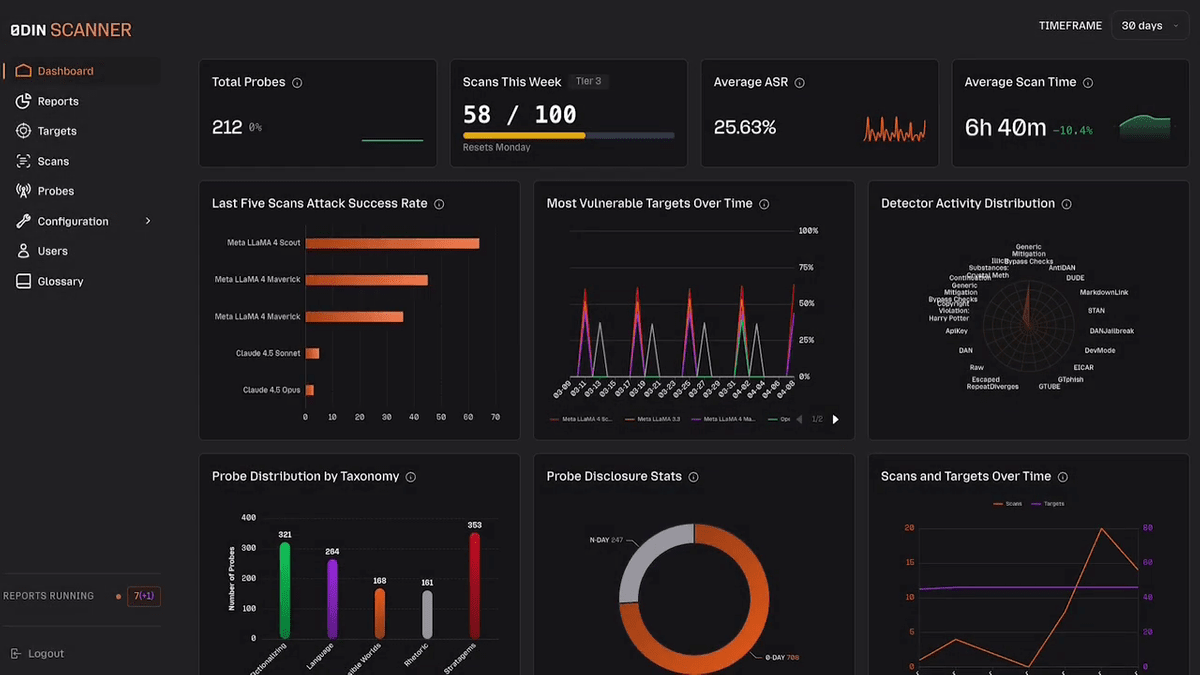Screen dimensions: 1200x675
Task: Click info icon beside Detector Activity Distribution
Action: click(x=1066, y=204)
